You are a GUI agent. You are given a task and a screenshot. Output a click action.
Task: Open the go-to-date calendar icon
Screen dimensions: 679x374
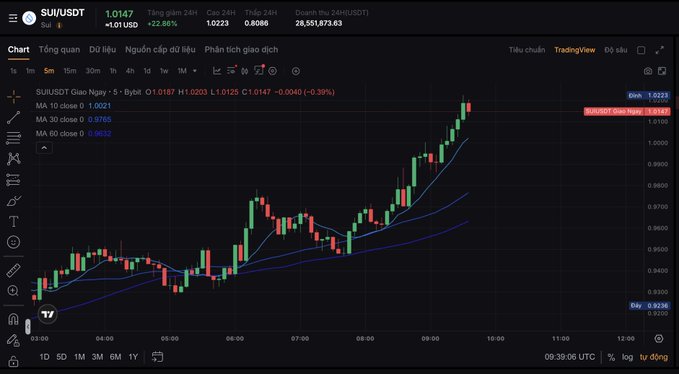point(157,357)
